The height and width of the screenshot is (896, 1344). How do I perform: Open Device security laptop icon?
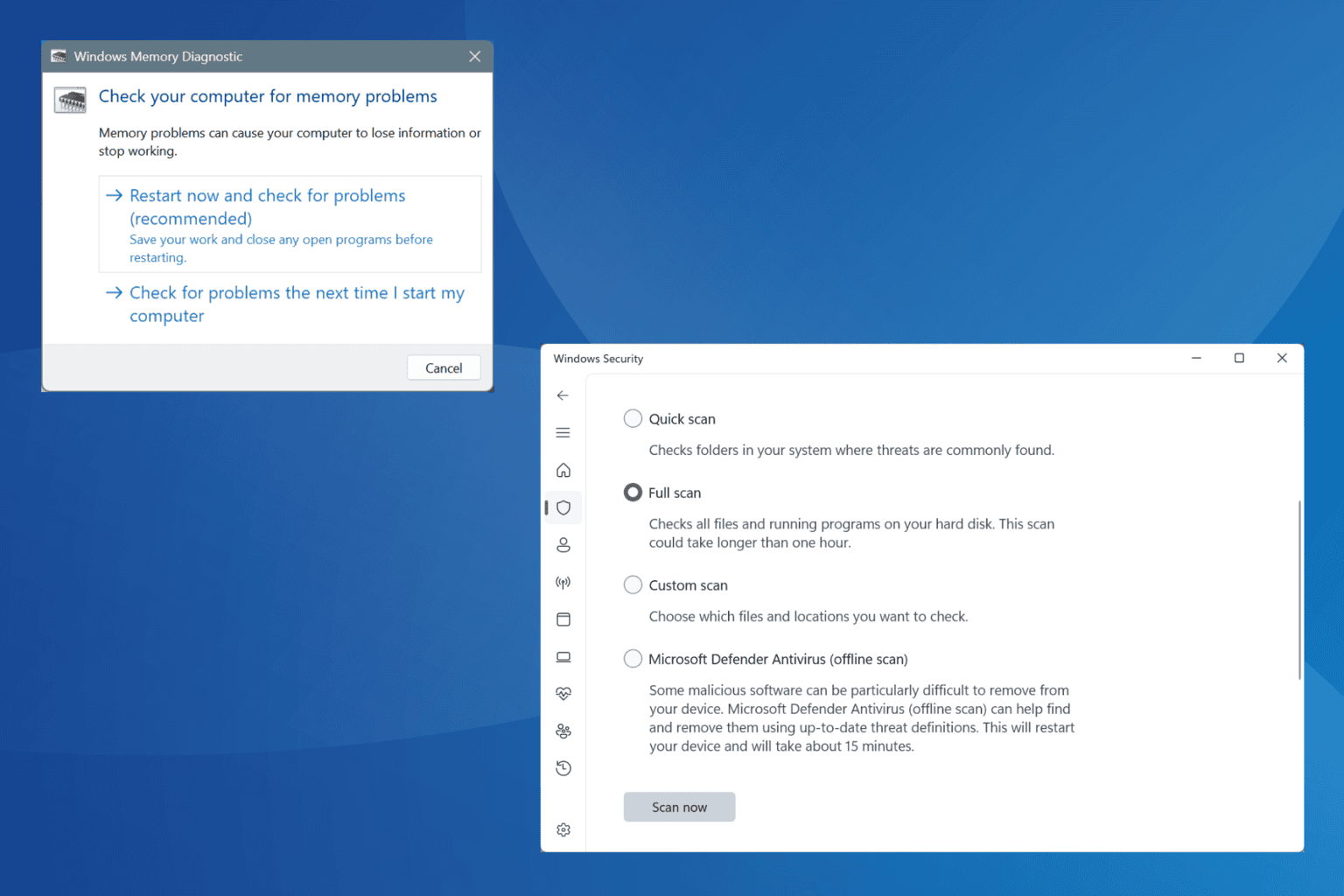(563, 657)
